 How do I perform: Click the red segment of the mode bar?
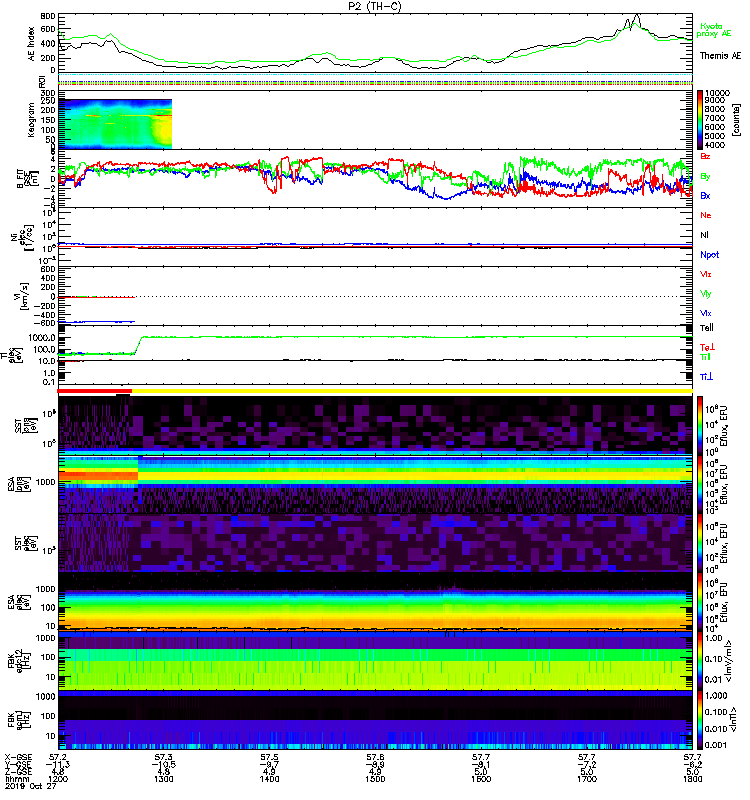click(x=95, y=391)
